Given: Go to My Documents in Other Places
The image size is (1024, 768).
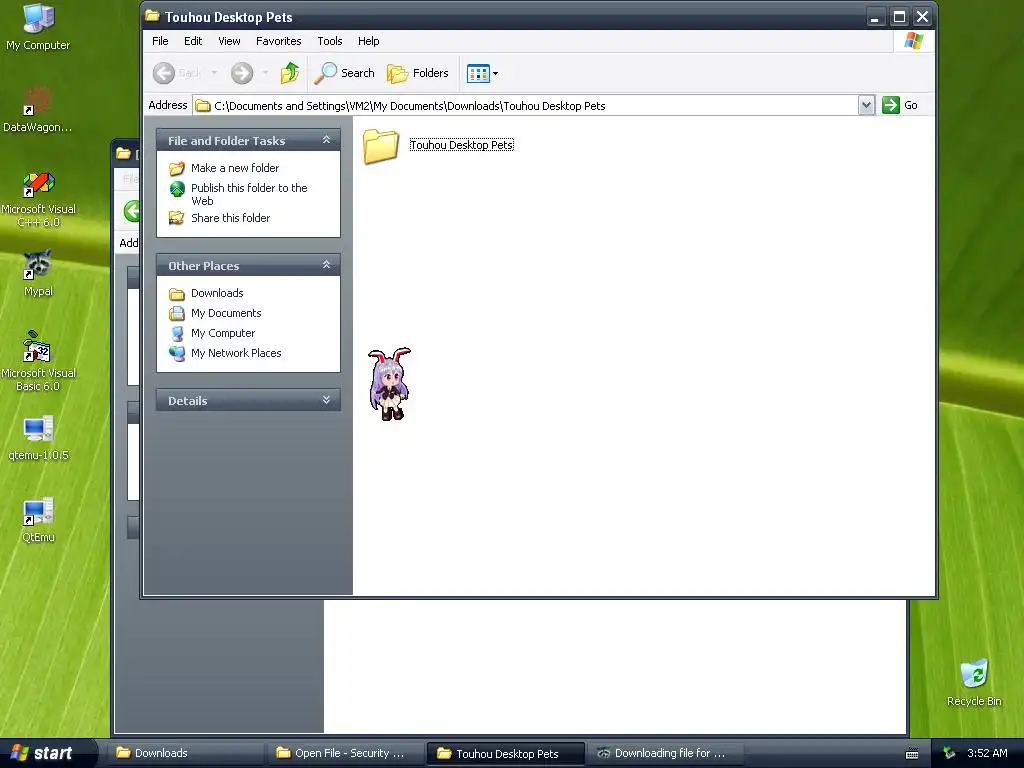Looking at the screenshot, I should pyautogui.click(x=226, y=313).
